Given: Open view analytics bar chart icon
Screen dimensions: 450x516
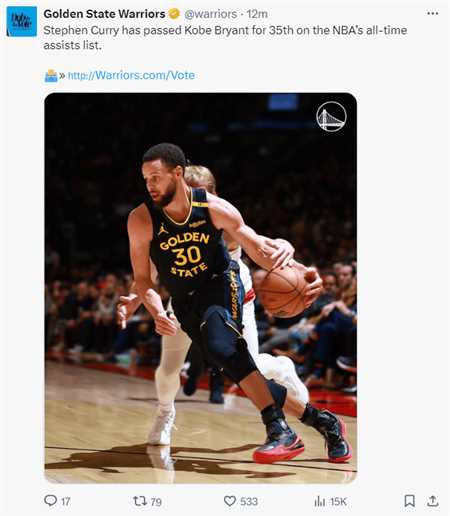Looking at the screenshot, I should coord(320,501).
